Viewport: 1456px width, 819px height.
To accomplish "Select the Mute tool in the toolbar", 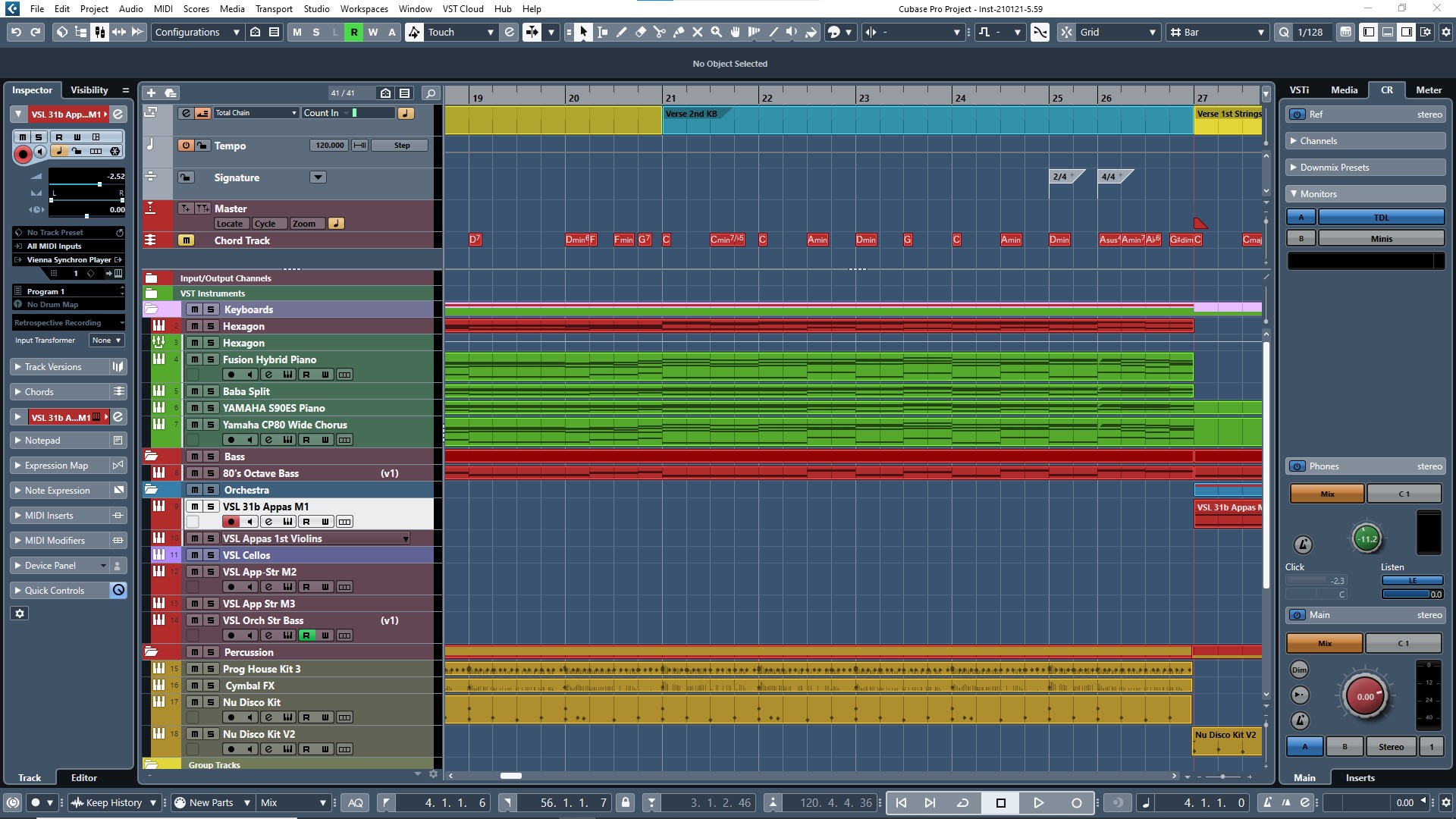I will 698,32.
